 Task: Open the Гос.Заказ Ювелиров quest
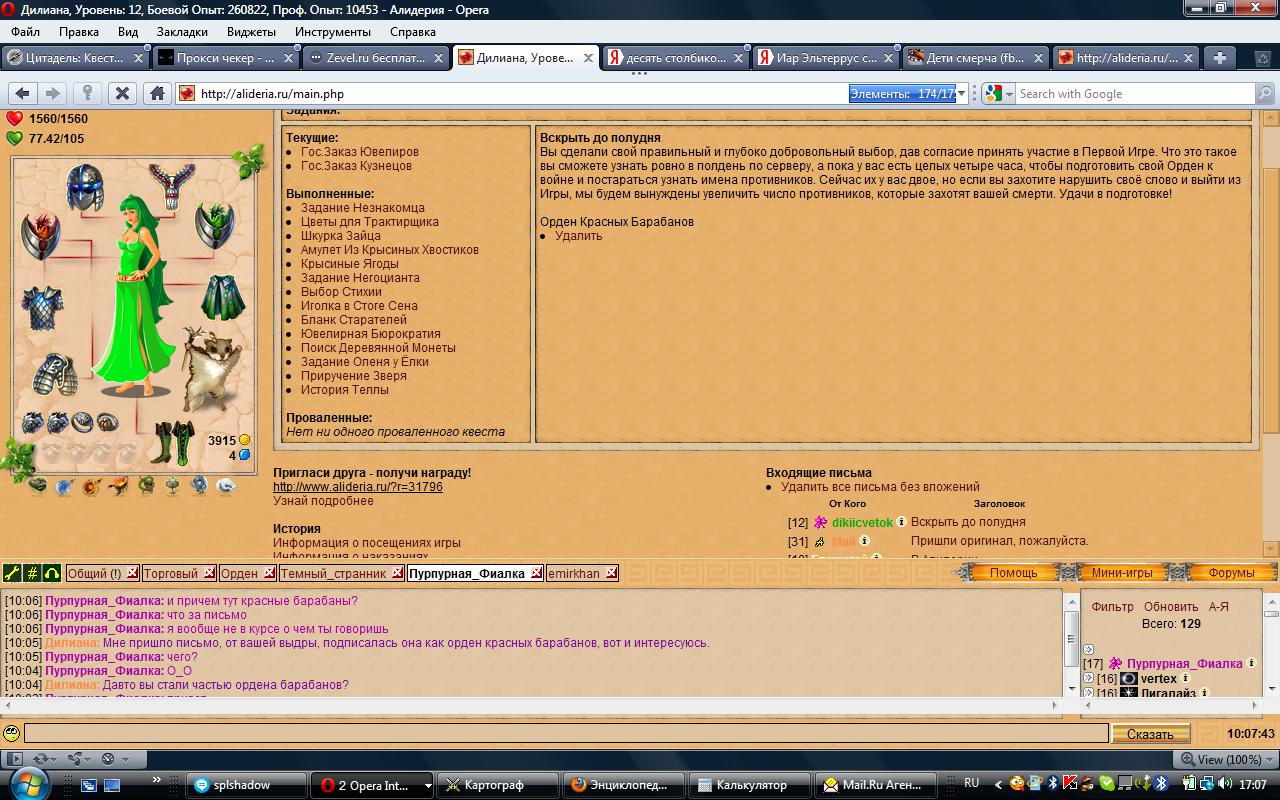360,152
